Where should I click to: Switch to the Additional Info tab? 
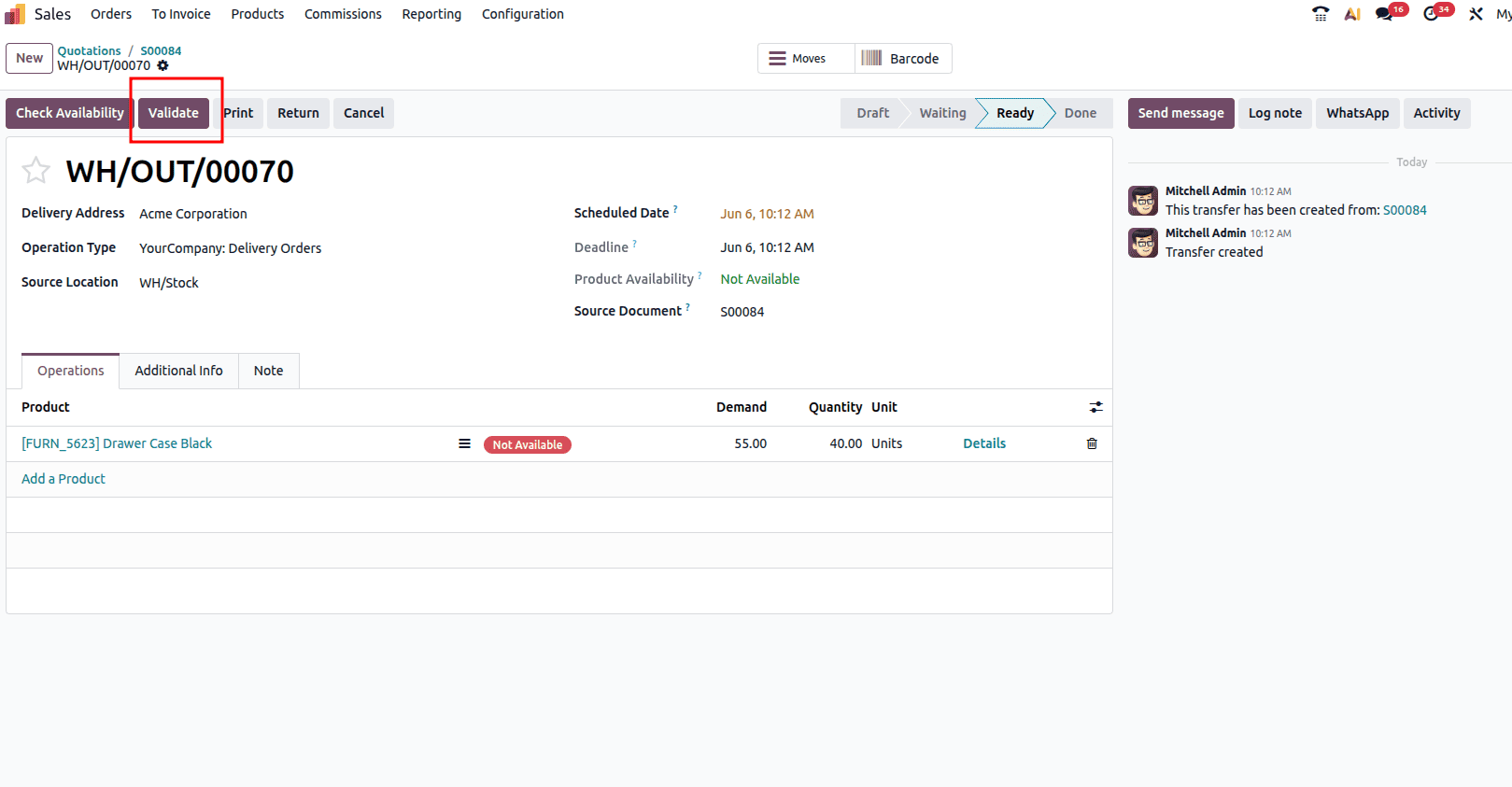click(178, 371)
